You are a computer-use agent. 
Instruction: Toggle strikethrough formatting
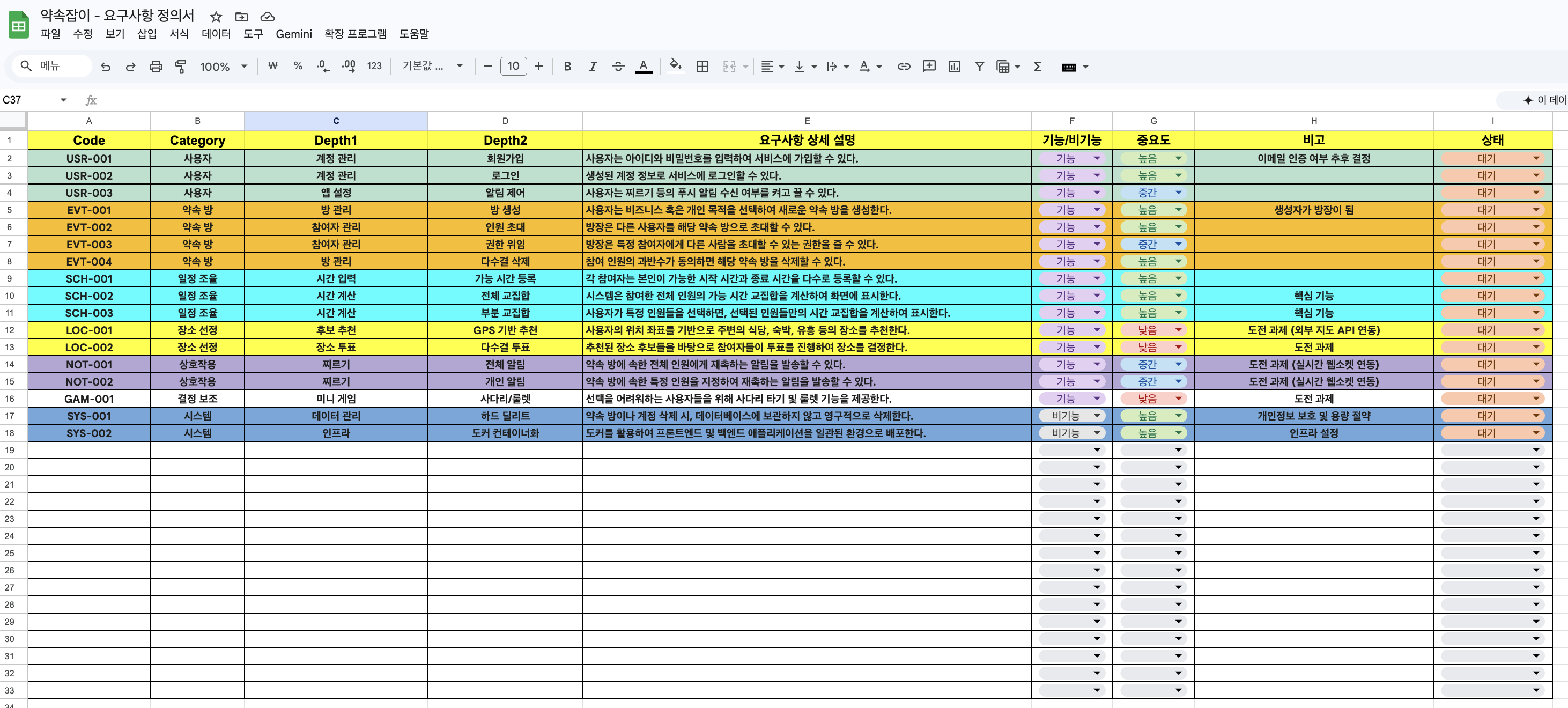618,67
